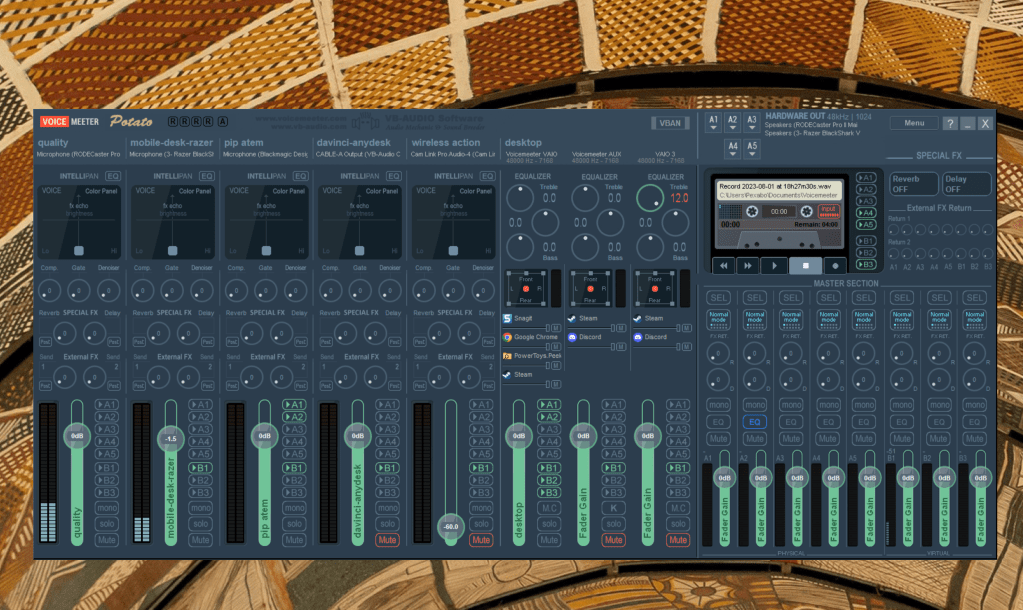
Task: Rewind the cassette recorder
Action: click(724, 266)
